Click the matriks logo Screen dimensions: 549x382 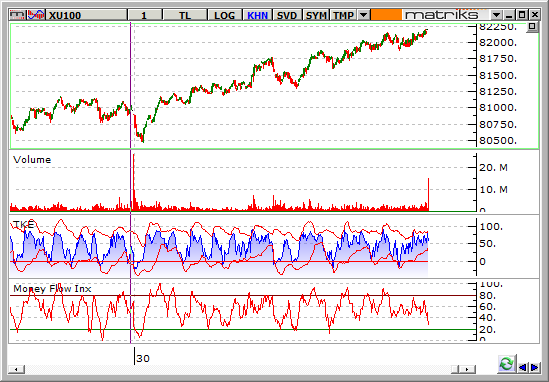pos(442,15)
